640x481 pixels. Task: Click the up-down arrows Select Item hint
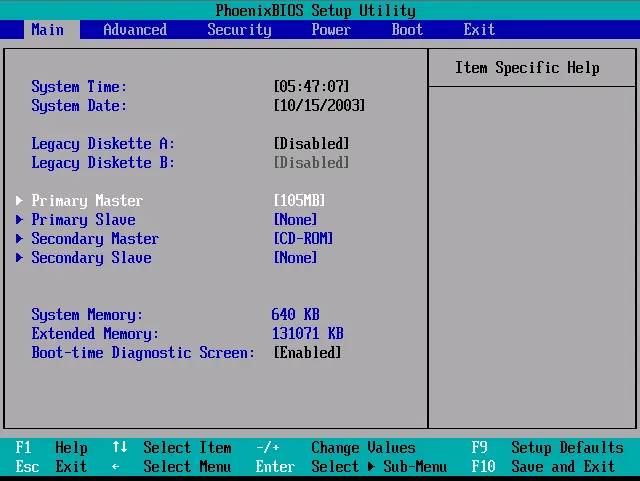(x=172, y=448)
